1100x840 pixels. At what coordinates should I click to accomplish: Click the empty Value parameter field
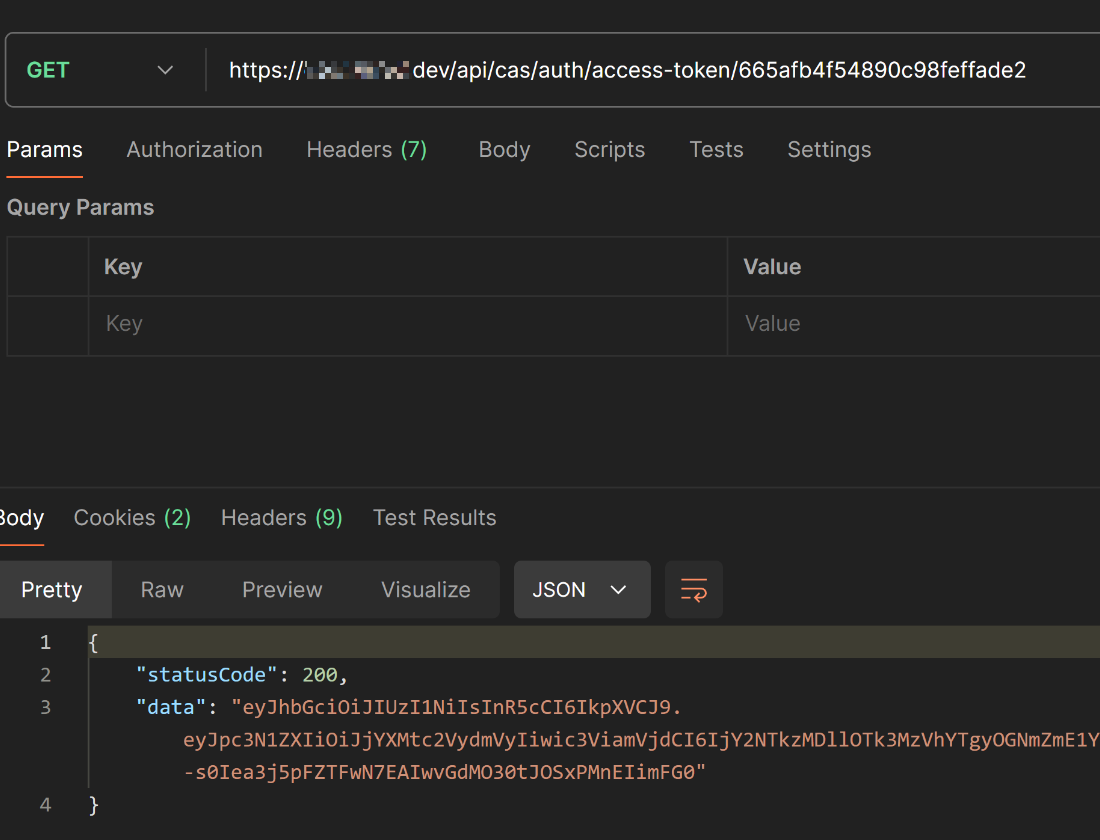[x=914, y=326]
